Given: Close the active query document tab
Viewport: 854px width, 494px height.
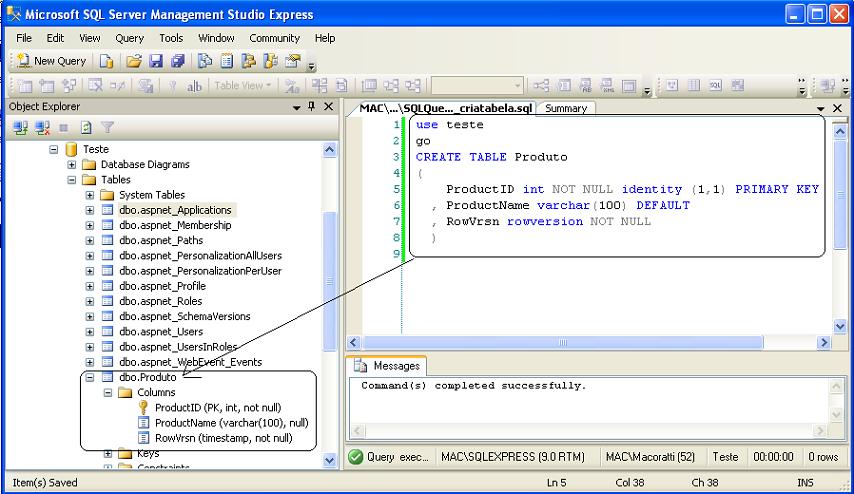Looking at the screenshot, I should (x=838, y=108).
